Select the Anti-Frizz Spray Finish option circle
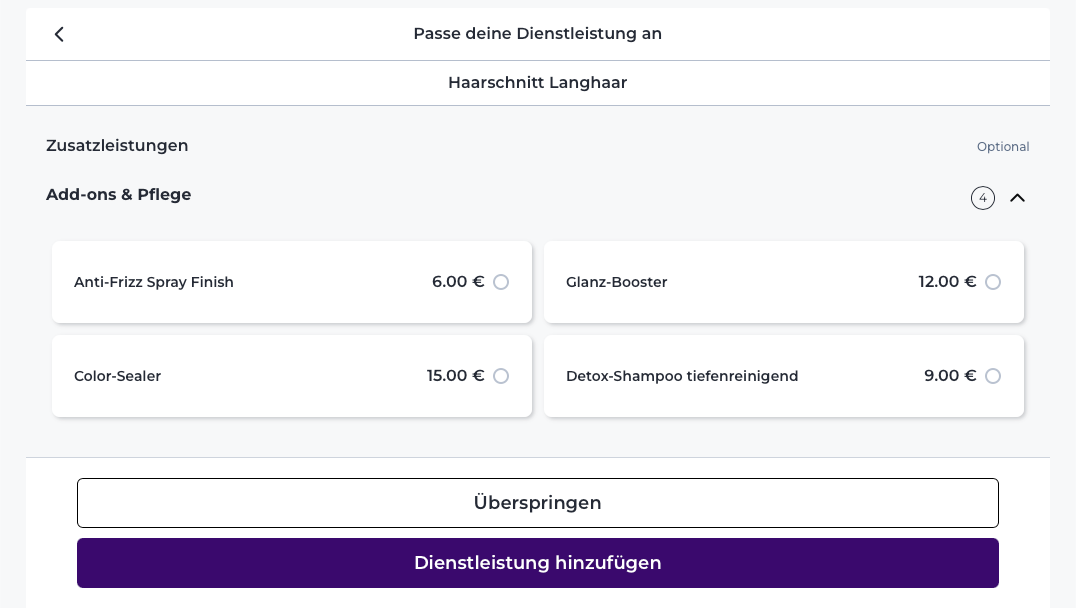 coord(500,282)
